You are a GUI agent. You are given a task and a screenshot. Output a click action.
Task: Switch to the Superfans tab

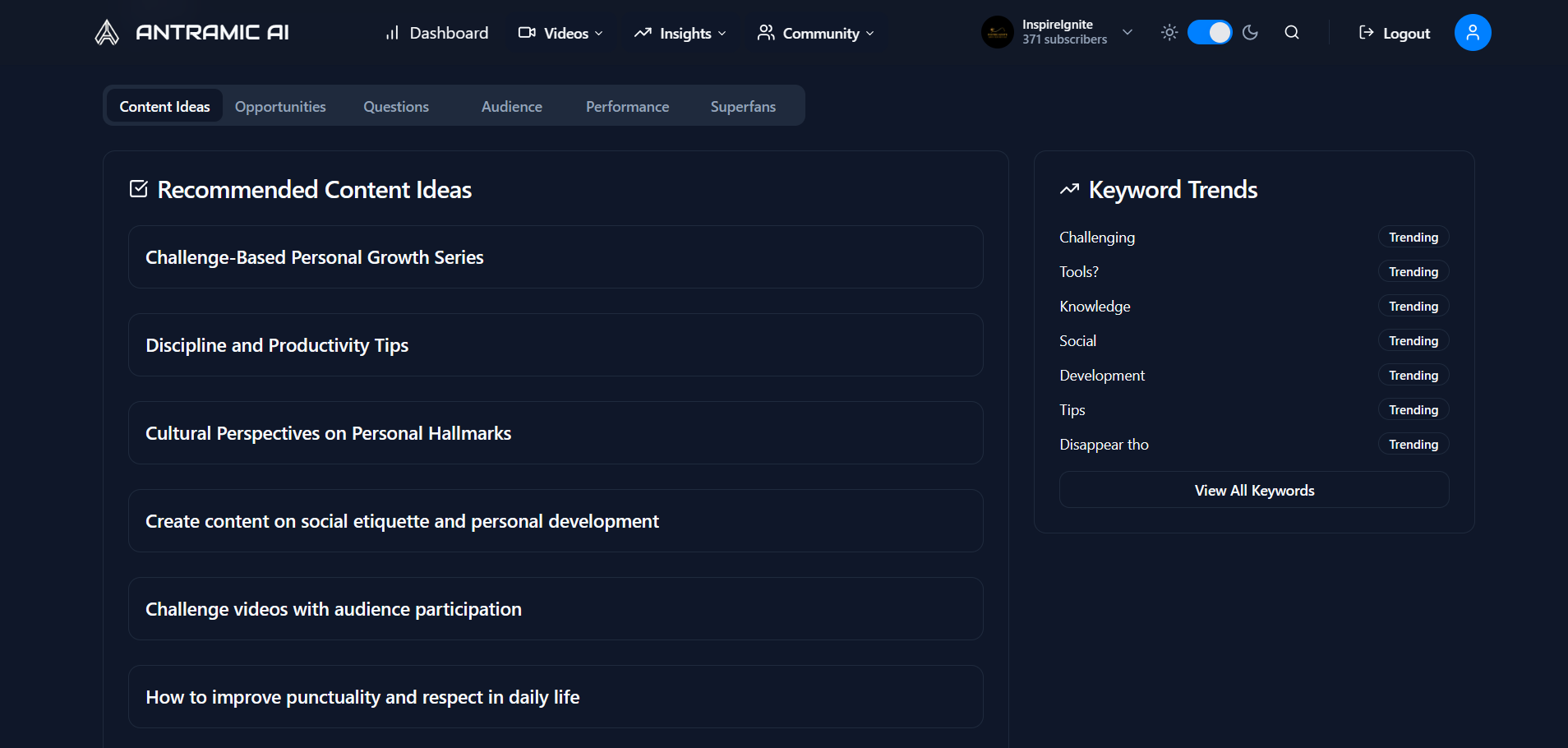(743, 107)
